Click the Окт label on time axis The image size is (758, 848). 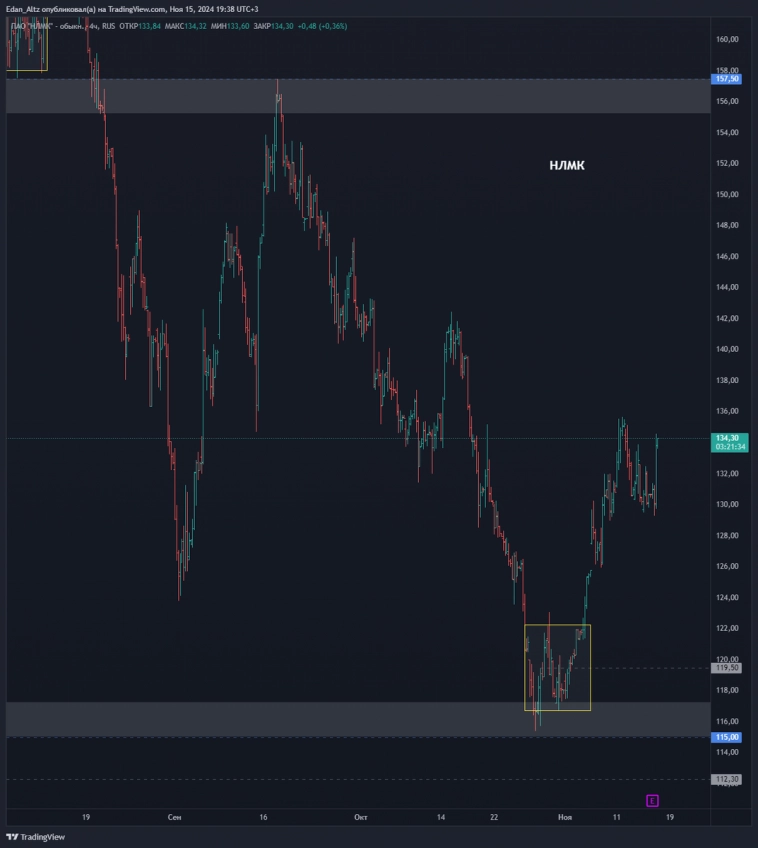click(361, 817)
